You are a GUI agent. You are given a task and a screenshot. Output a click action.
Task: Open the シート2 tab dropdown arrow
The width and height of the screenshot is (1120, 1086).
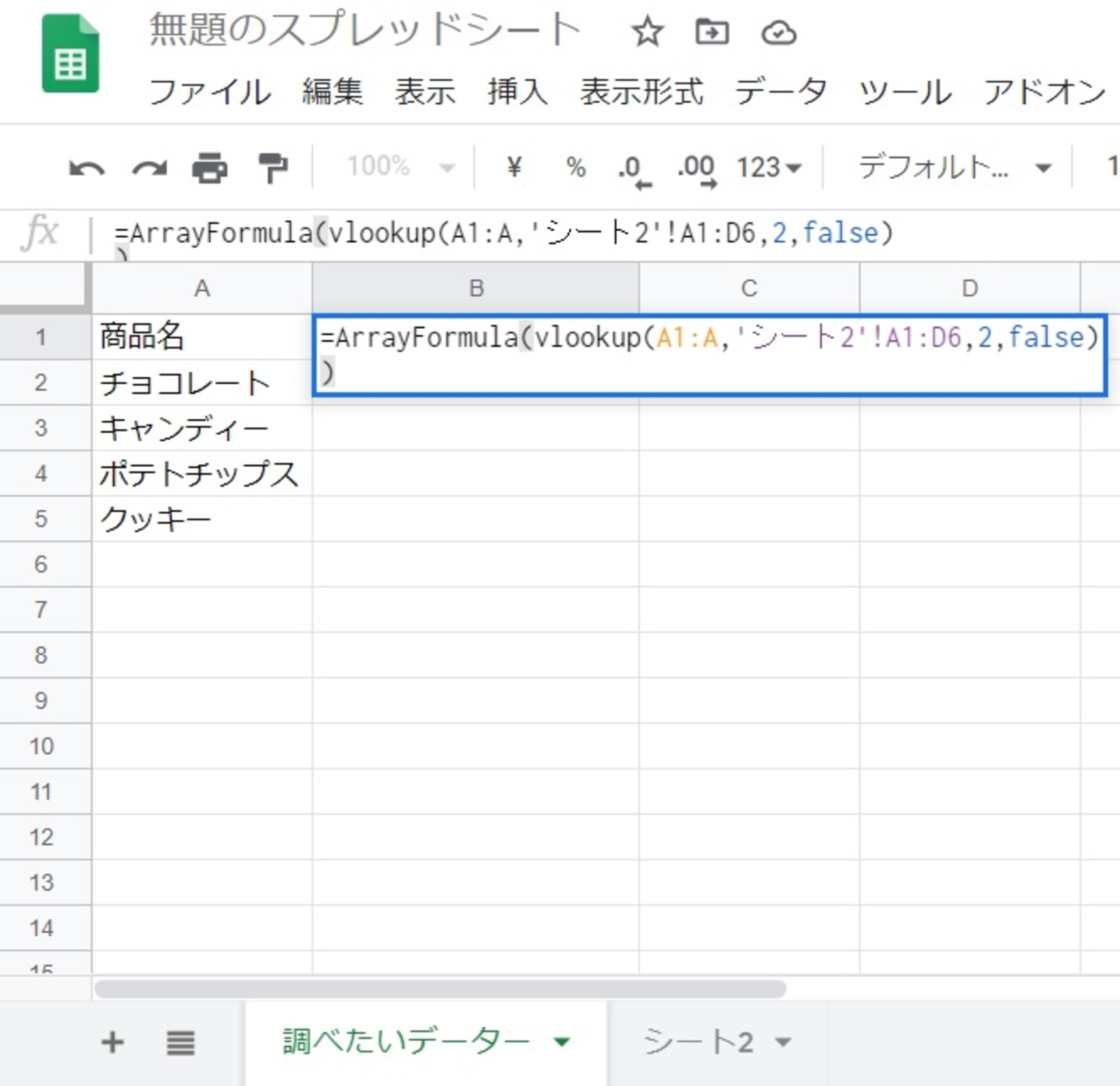coord(783,1042)
